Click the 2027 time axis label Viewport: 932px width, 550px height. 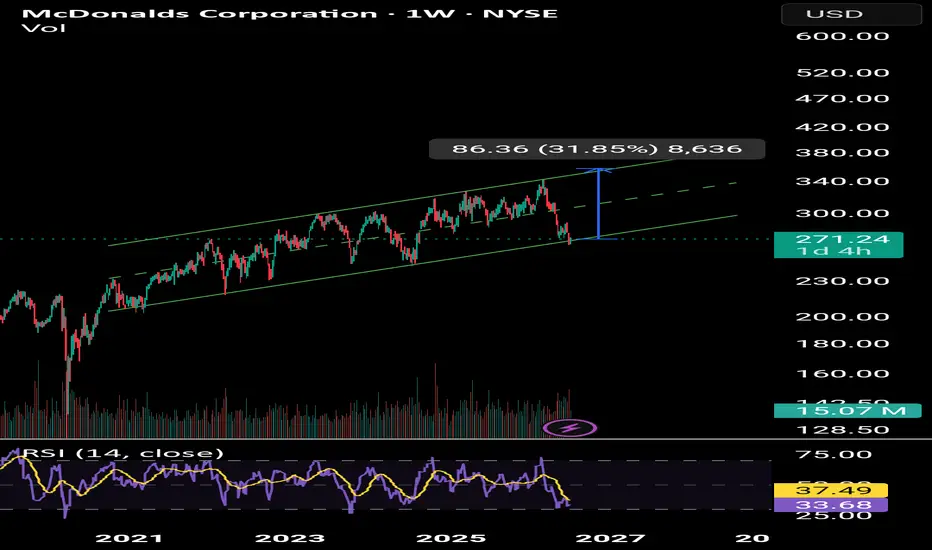tap(610, 538)
